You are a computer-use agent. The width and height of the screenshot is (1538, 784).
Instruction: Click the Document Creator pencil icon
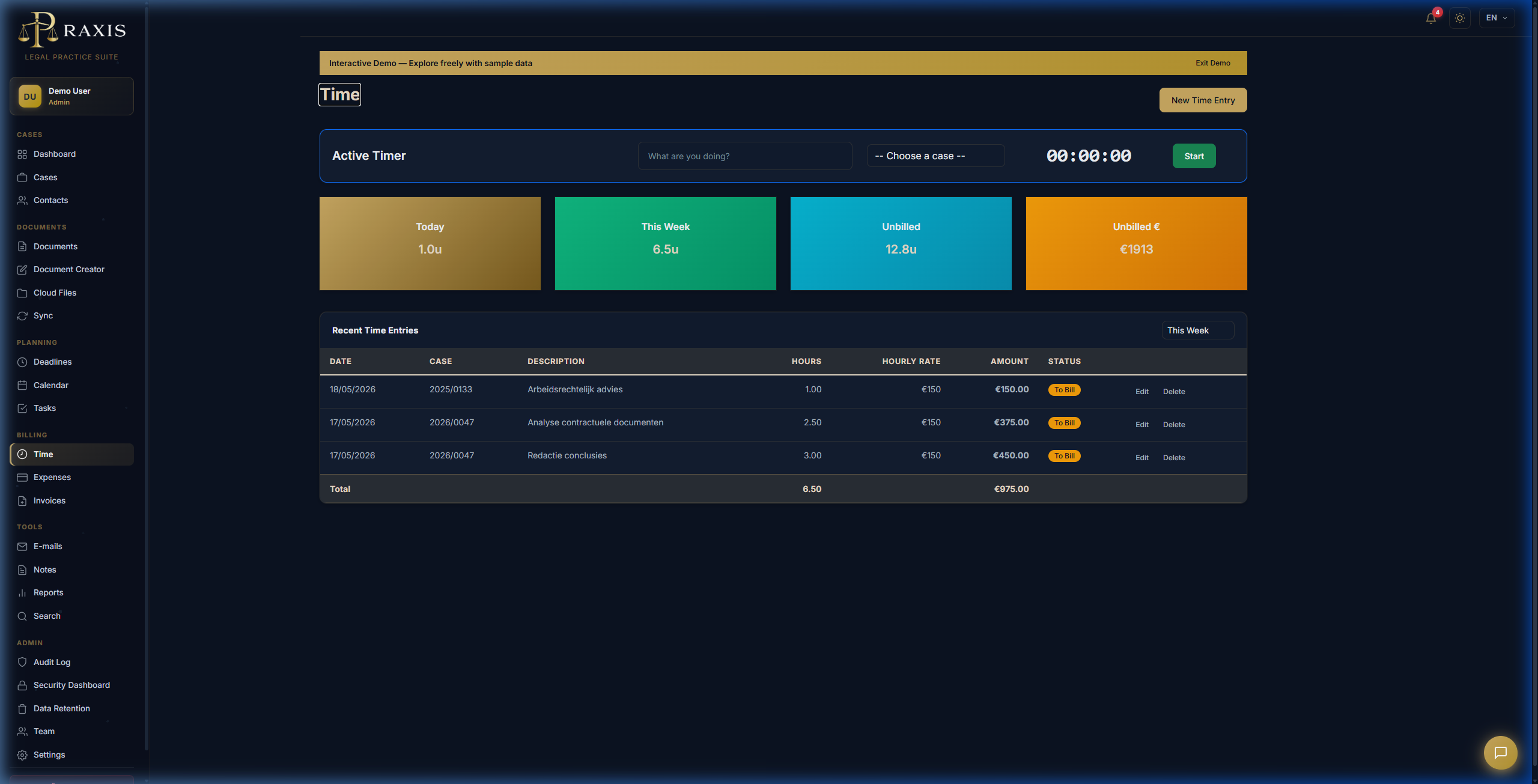(x=22, y=270)
